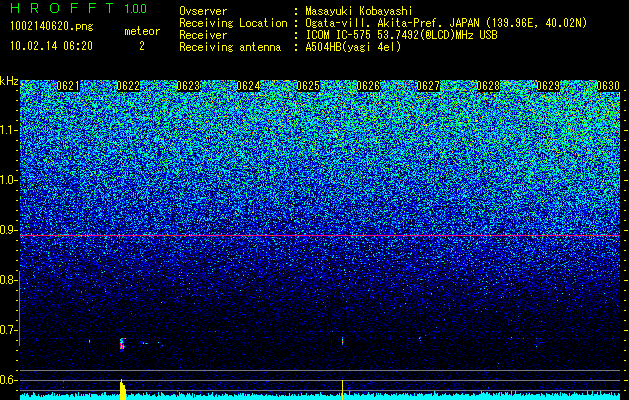Click observer name Masayuki Kobayashi
Screen dimensions: 629x400
358,11
